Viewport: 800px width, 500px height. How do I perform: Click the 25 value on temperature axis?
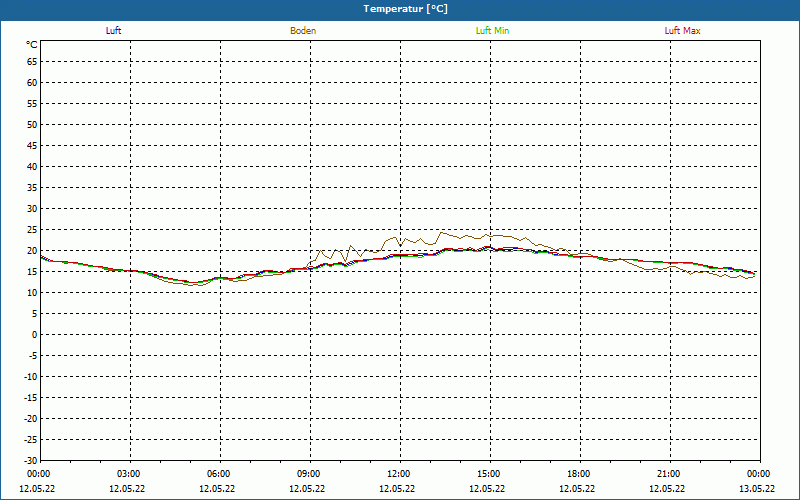pyautogui.click(x=32, y=230)
